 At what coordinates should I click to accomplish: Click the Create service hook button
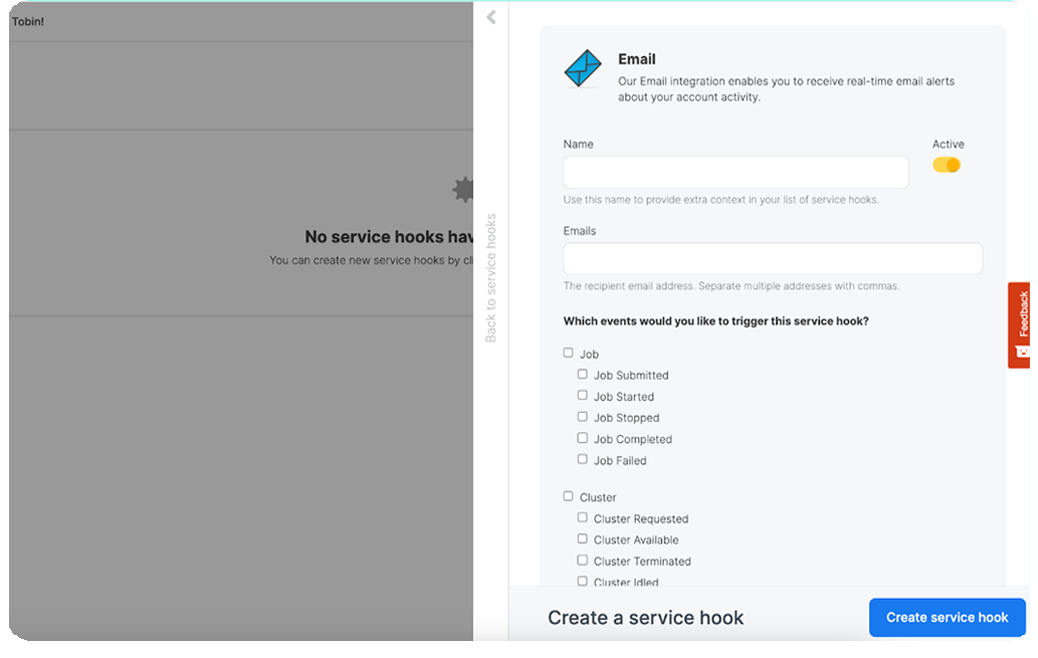coord(946,617)
